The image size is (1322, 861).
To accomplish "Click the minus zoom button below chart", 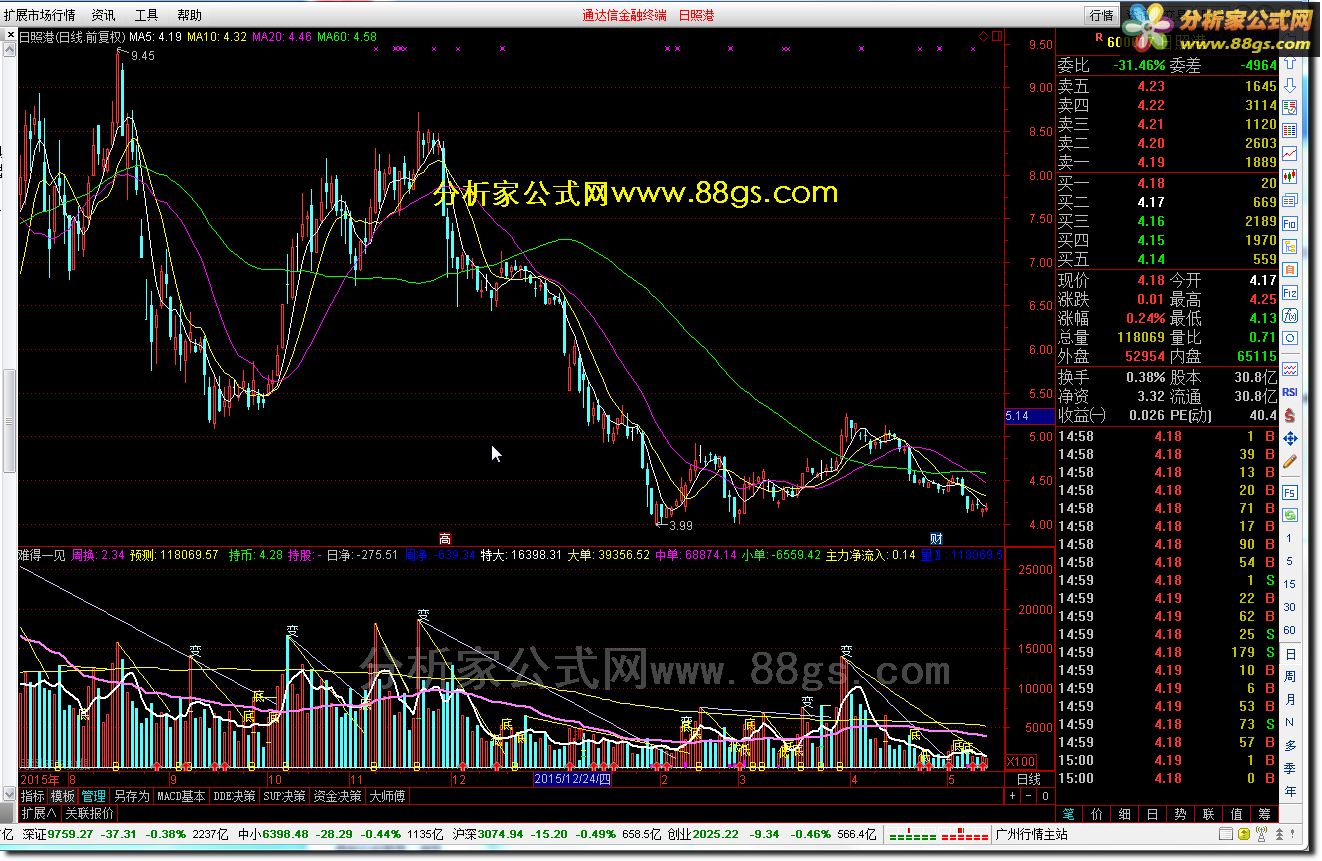I will 1028,796.
